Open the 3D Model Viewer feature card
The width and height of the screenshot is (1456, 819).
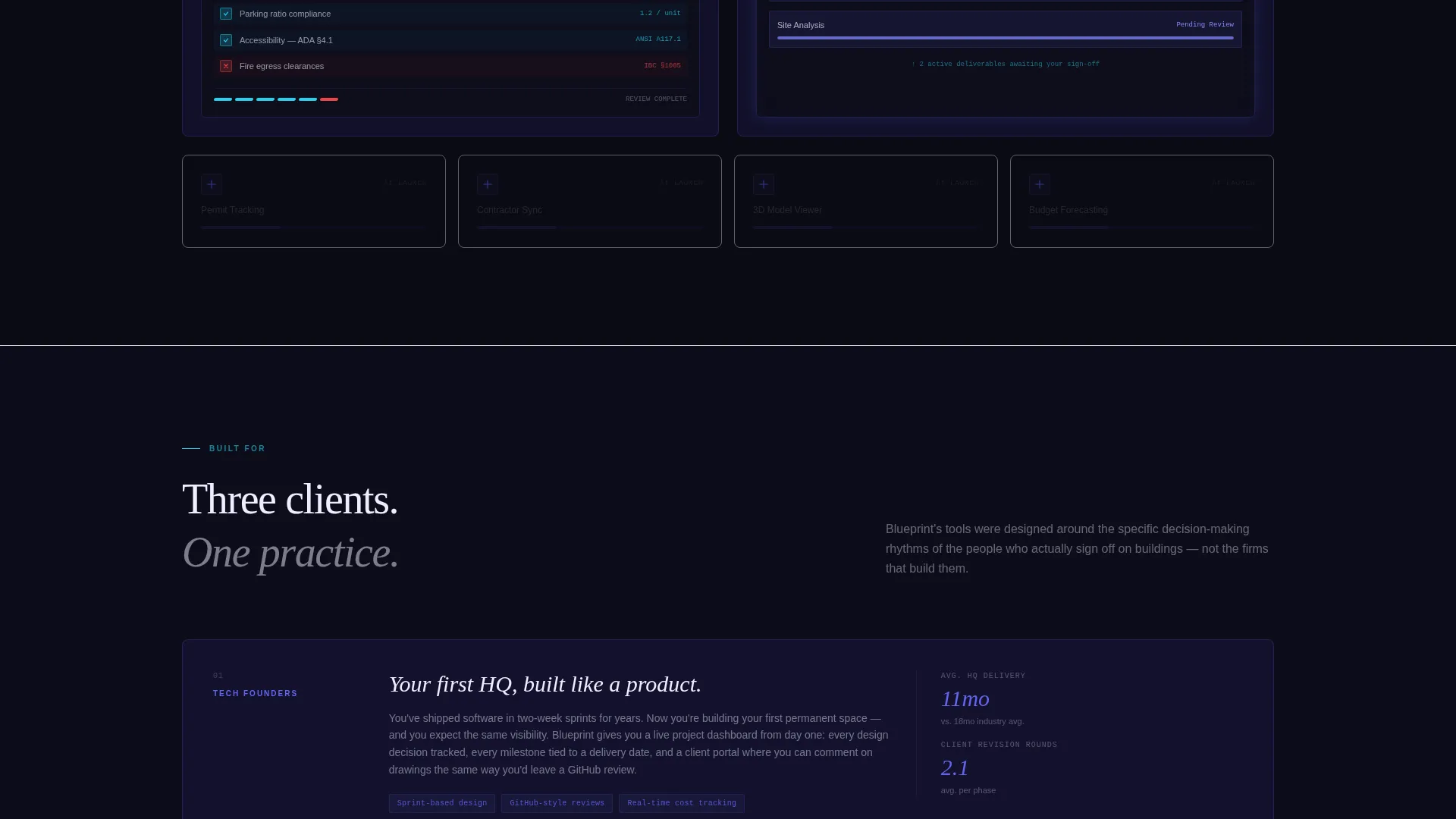pyautogui.click(x=866, y=201)
